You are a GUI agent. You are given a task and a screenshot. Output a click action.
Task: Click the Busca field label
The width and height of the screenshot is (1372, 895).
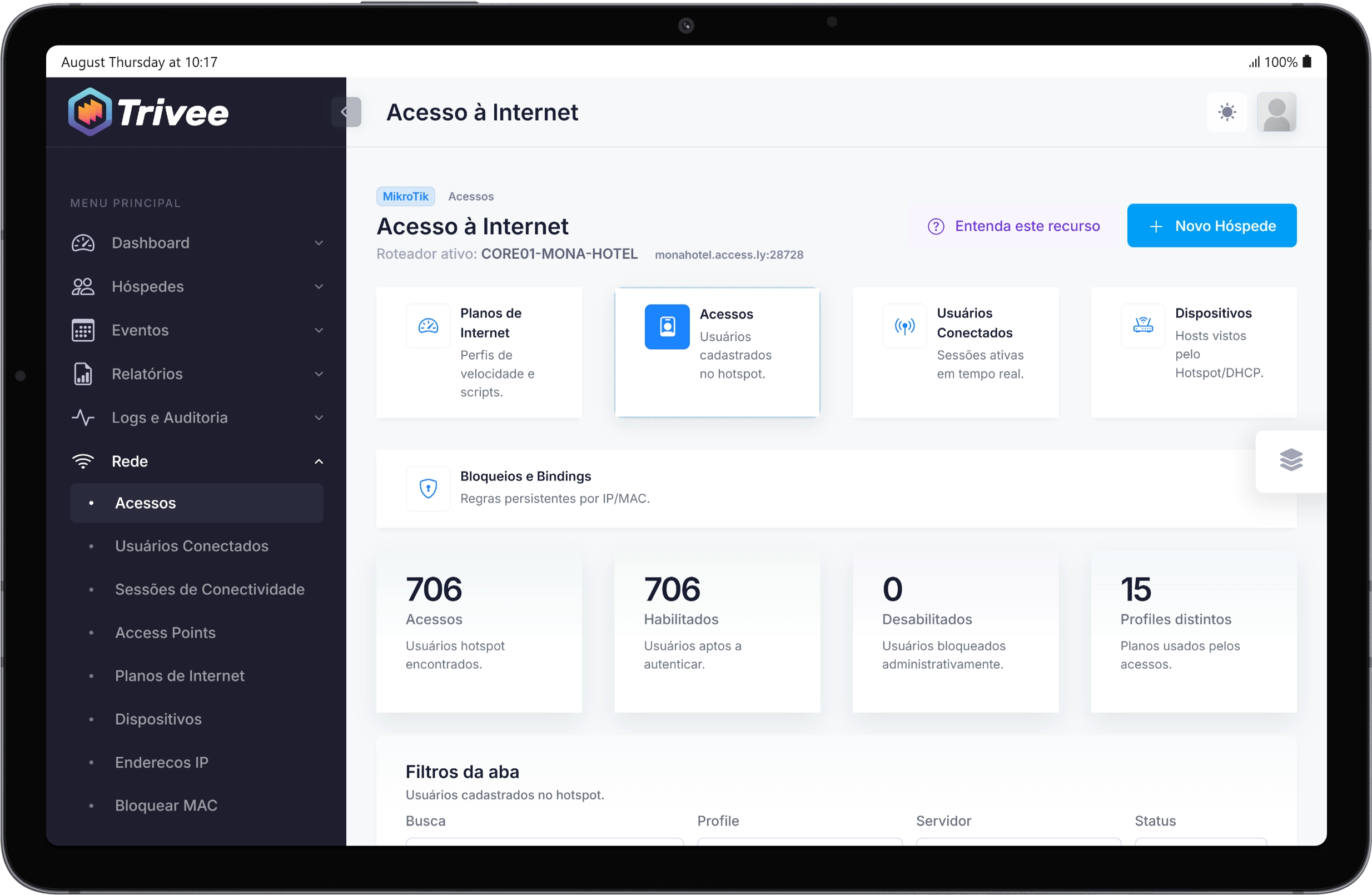point(425,821)
